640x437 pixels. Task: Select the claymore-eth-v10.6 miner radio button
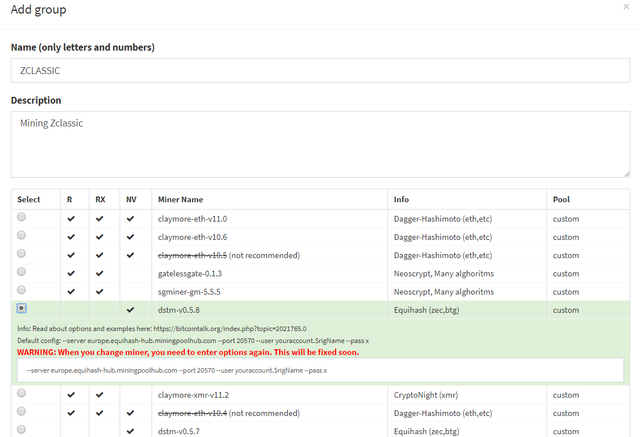(x=21, y=235)
